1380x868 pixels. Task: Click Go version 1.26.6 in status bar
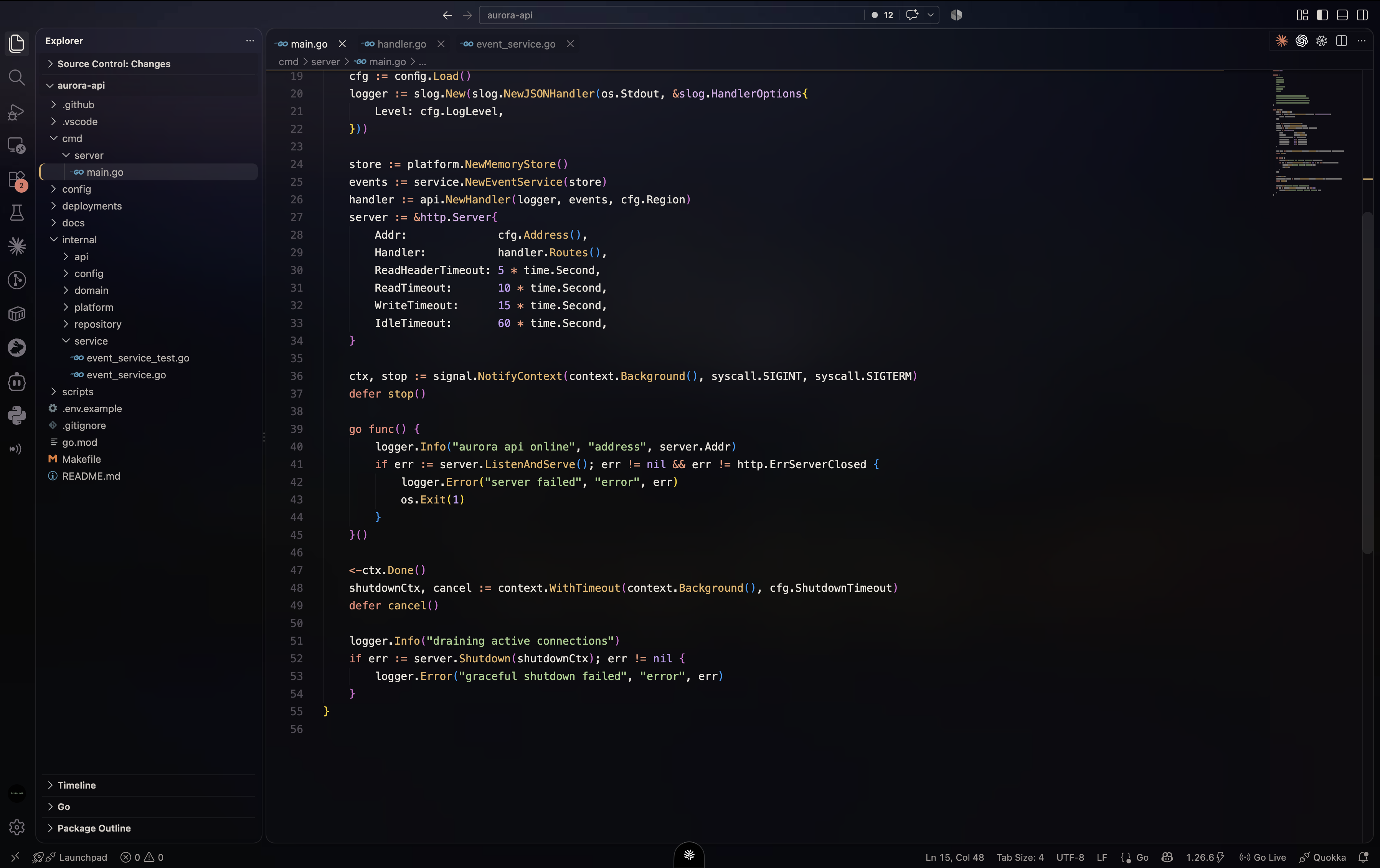coord(1205,857)
